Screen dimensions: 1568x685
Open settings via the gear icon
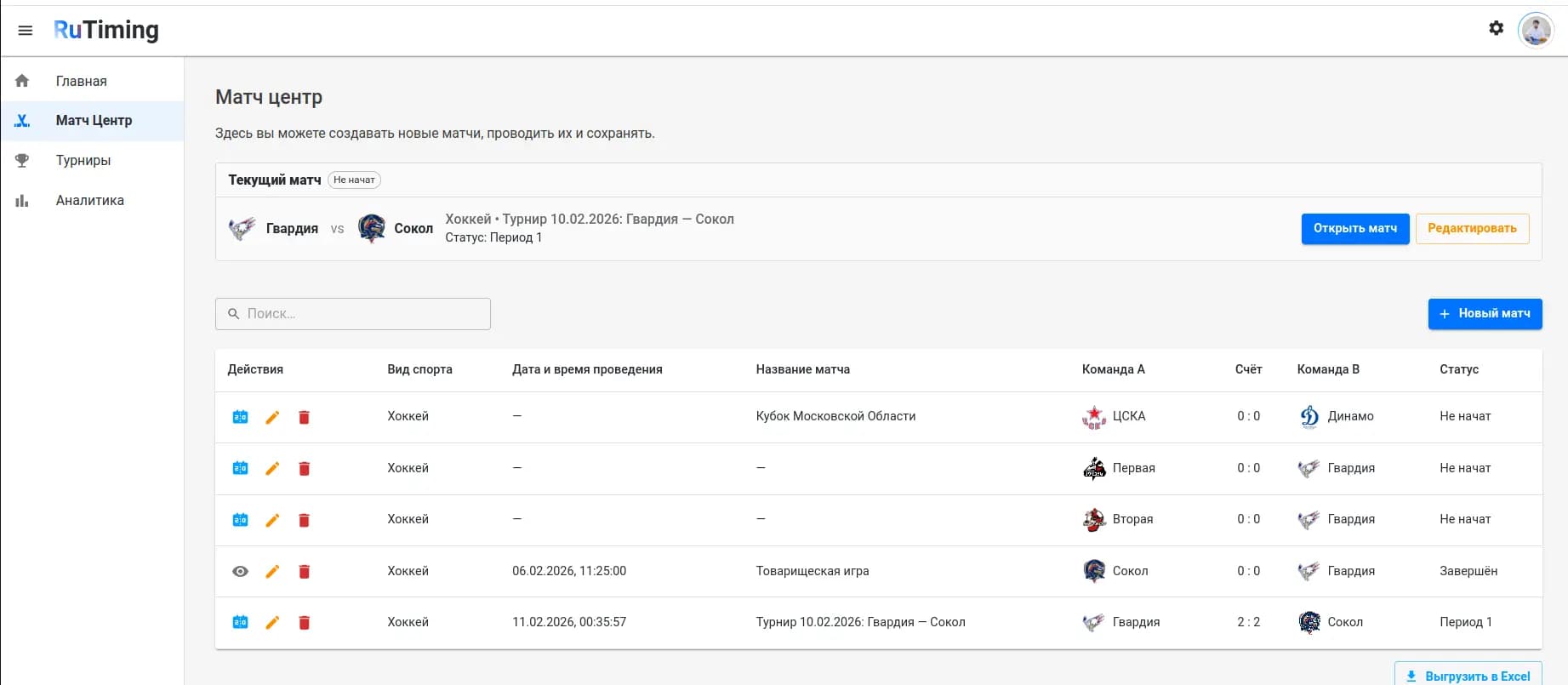[x=1496, y=28]
